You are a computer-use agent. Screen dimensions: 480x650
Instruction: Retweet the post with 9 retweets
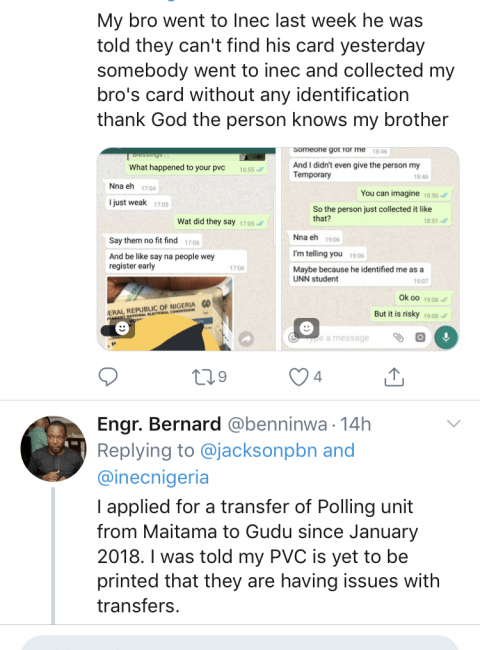203,376
